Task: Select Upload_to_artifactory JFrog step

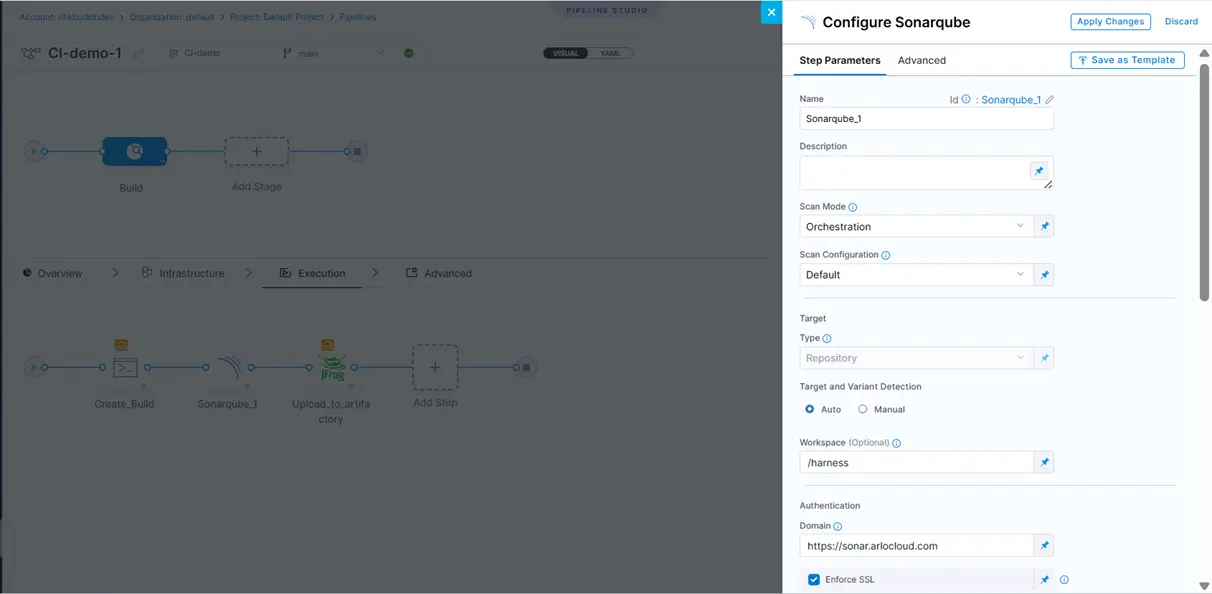Action: coord(331,367)
